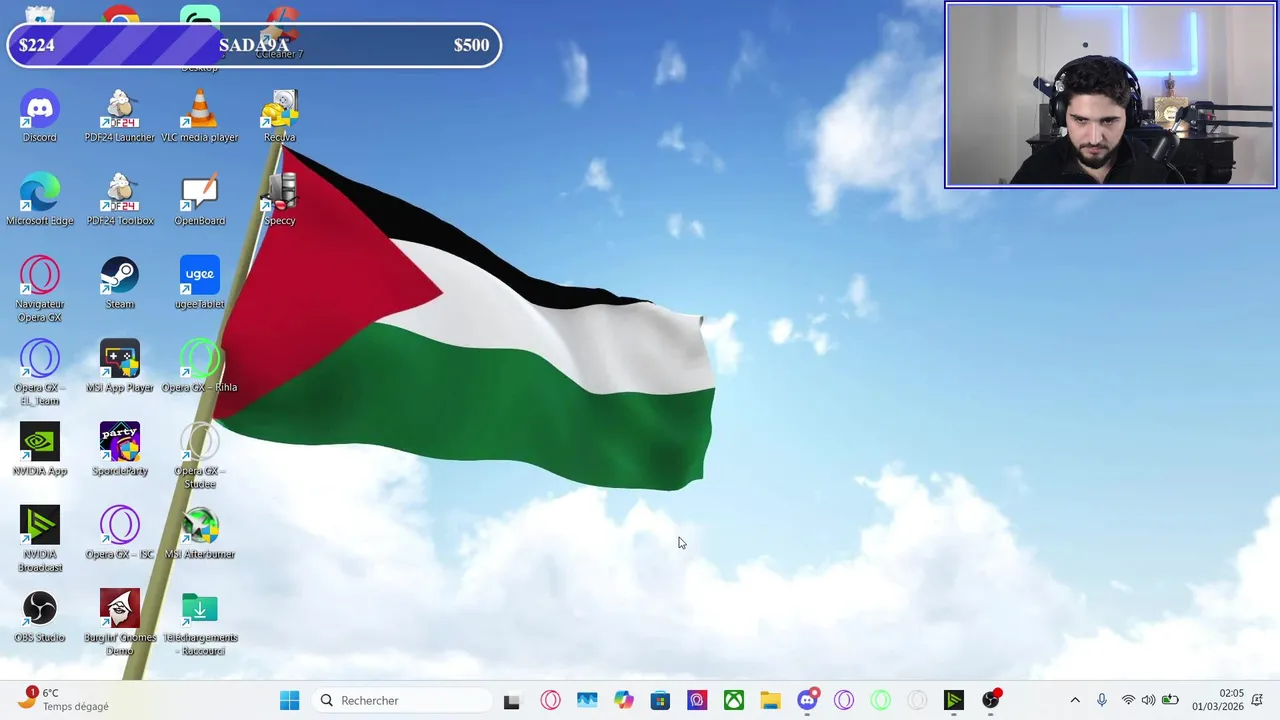1280x720 pixels.
Task: Open MSI Afterburner desktop icon
Action: point(200,533)
